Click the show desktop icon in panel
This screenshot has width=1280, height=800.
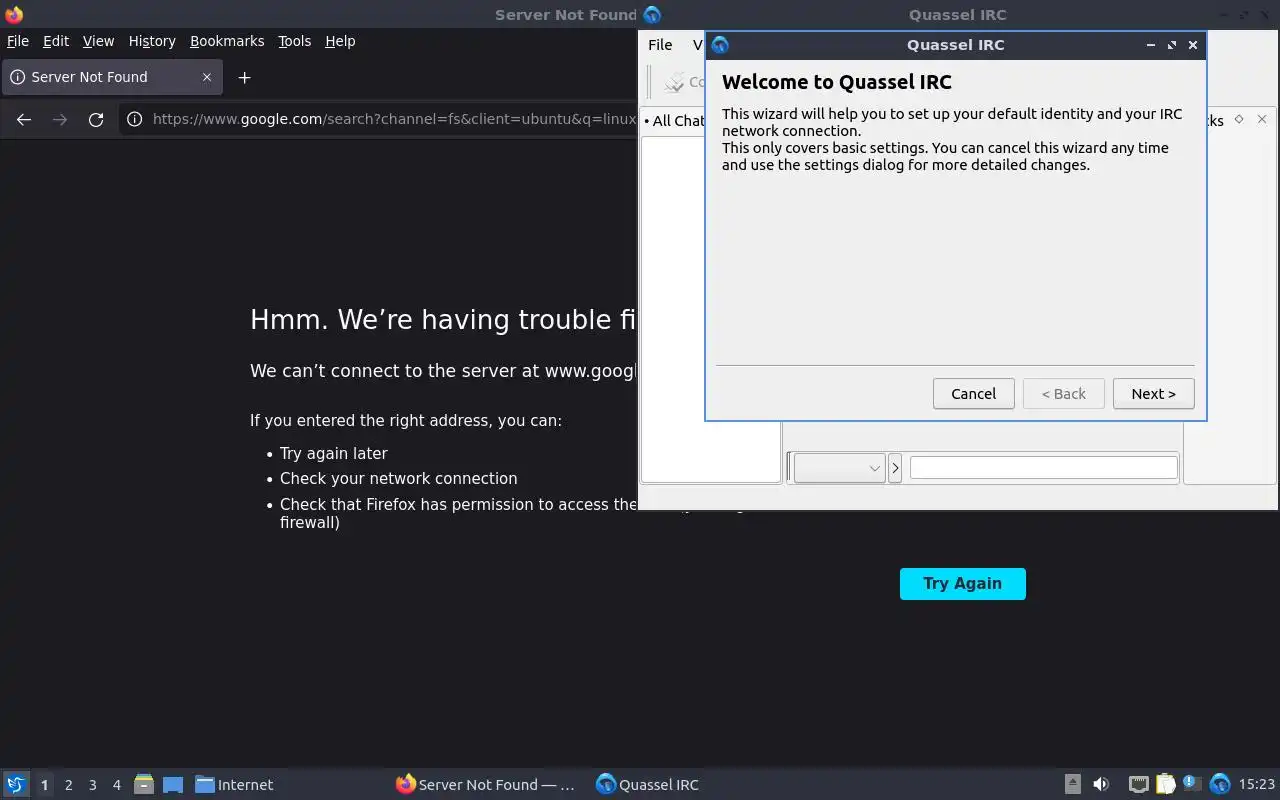click(173, 785)
